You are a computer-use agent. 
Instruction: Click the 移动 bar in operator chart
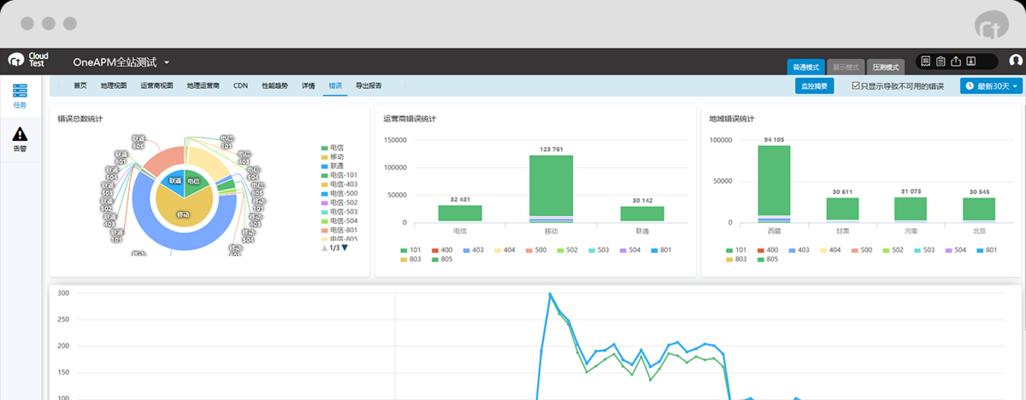coord(551,189)
